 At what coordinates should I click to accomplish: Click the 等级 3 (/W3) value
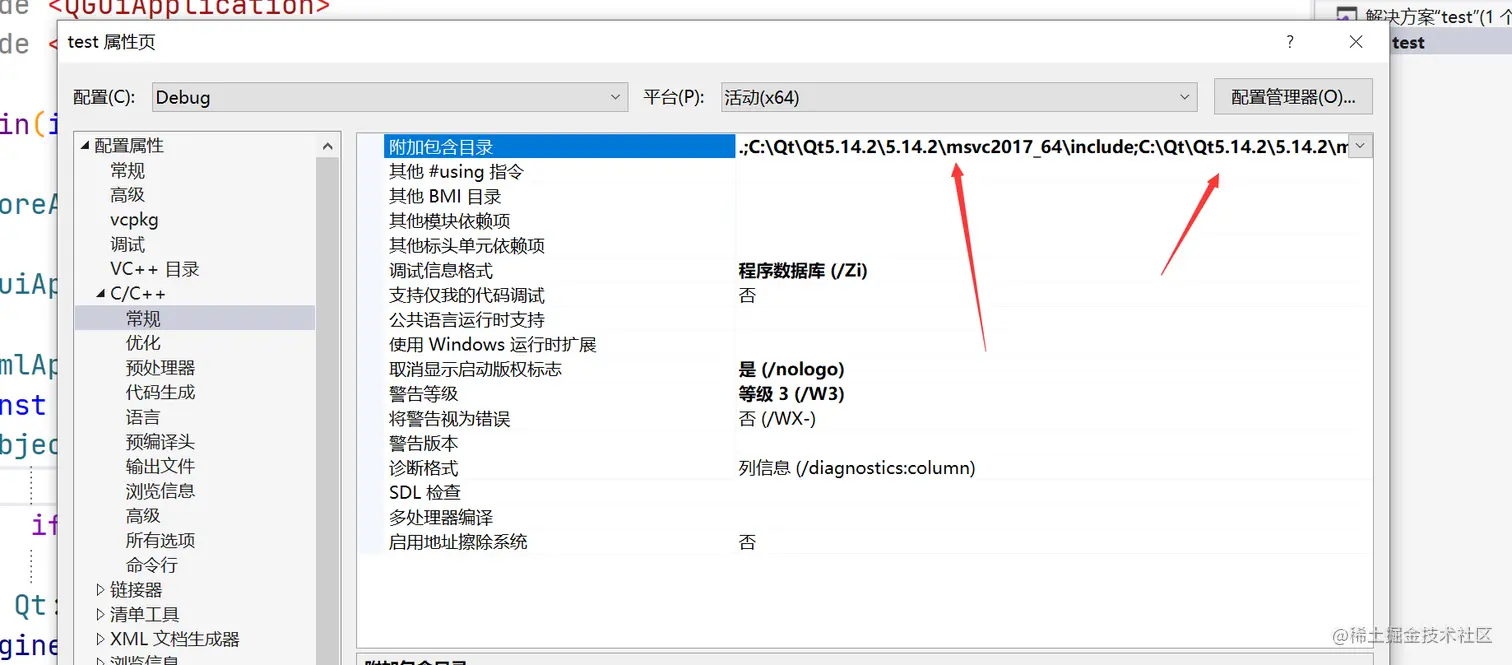pos(791,394)
